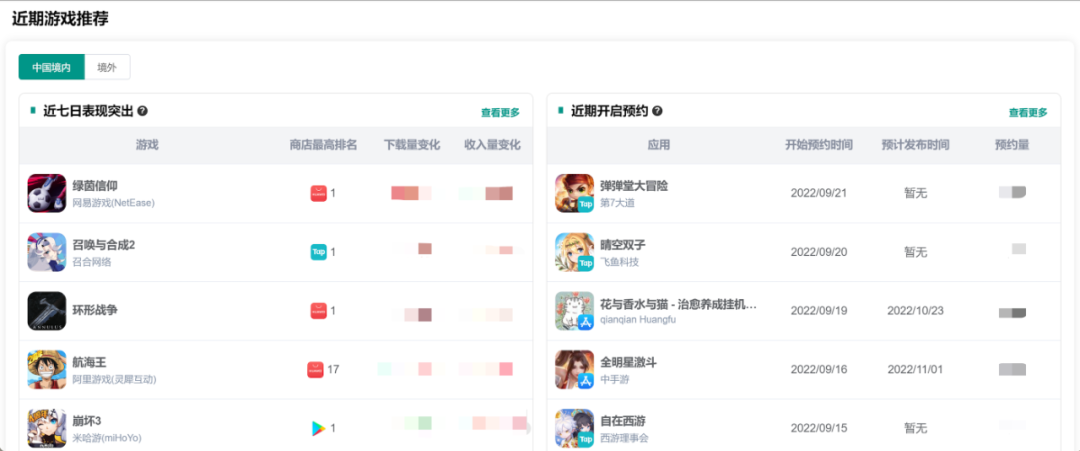Click publisher qianqian Huangfu
The height and width of the screenshot is (451, 1080).
pos(638,320)
